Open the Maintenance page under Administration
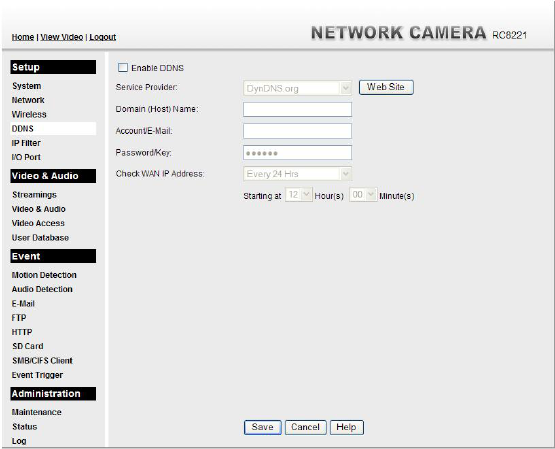Image resolution: width=555 pixels, height=449 pixels. 36,412
